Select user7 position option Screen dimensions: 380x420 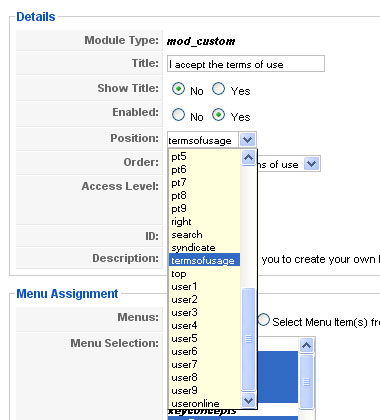point(204,364)
